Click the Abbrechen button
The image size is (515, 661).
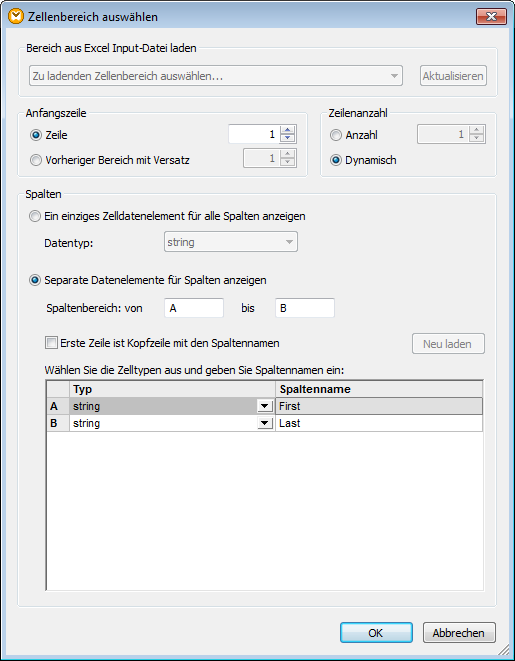(x=459, y=633)
